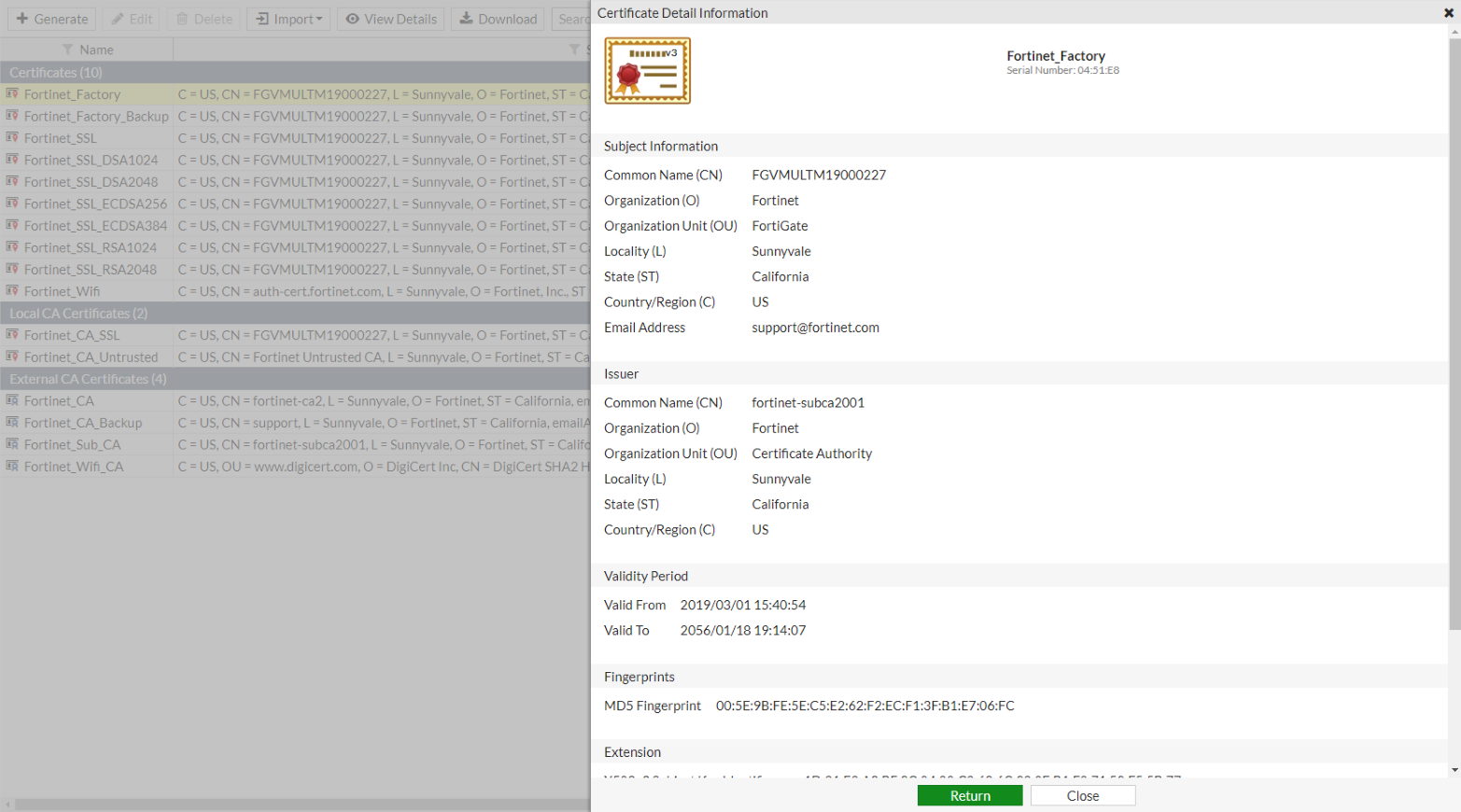Image resolution: width=1461 pixels, height=812 pixels.
Task: Select the Fortinet_SSL_ECDSA384 certificate row
Action: coord(295,226)
